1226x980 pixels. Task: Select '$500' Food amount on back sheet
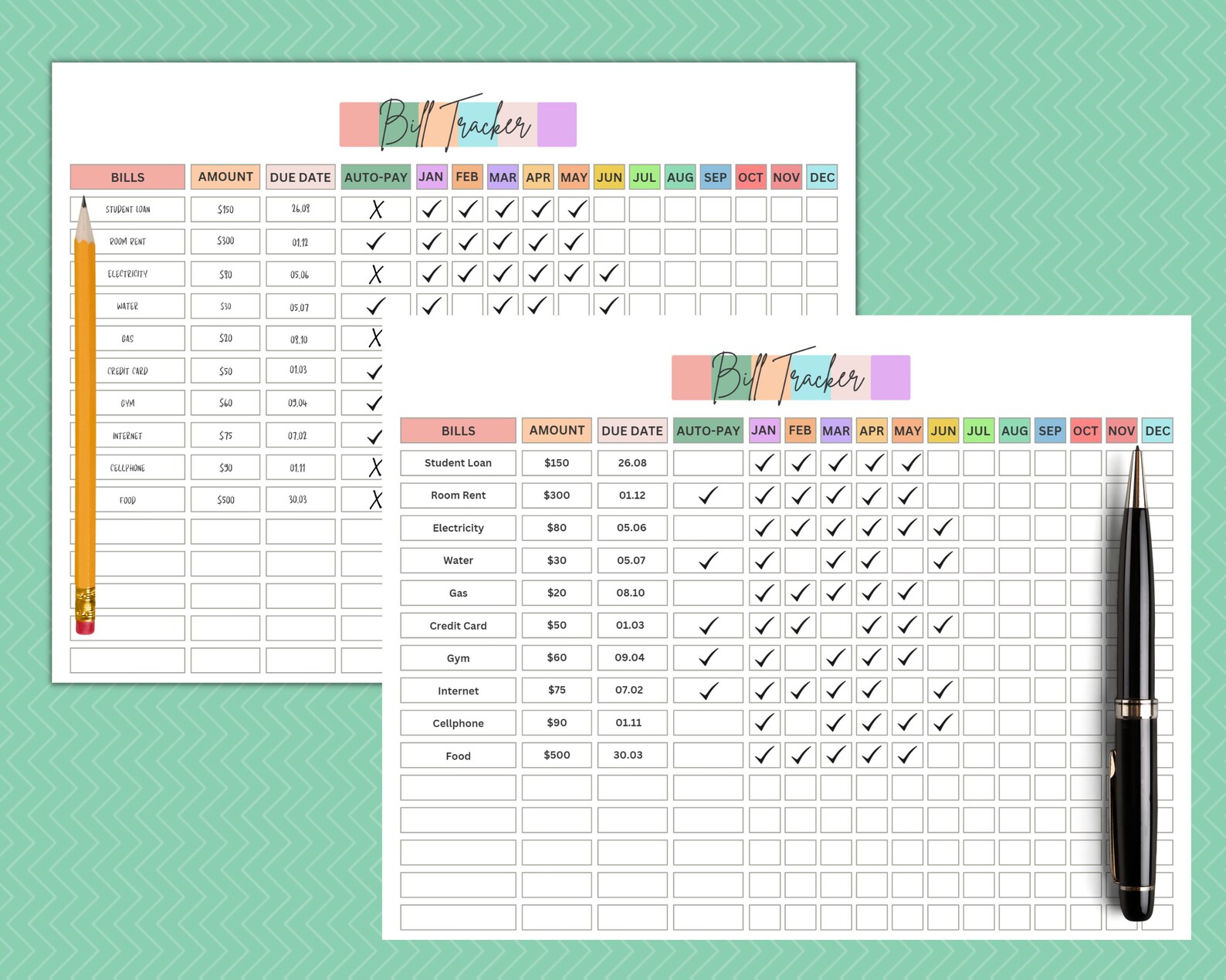(225, 499)
